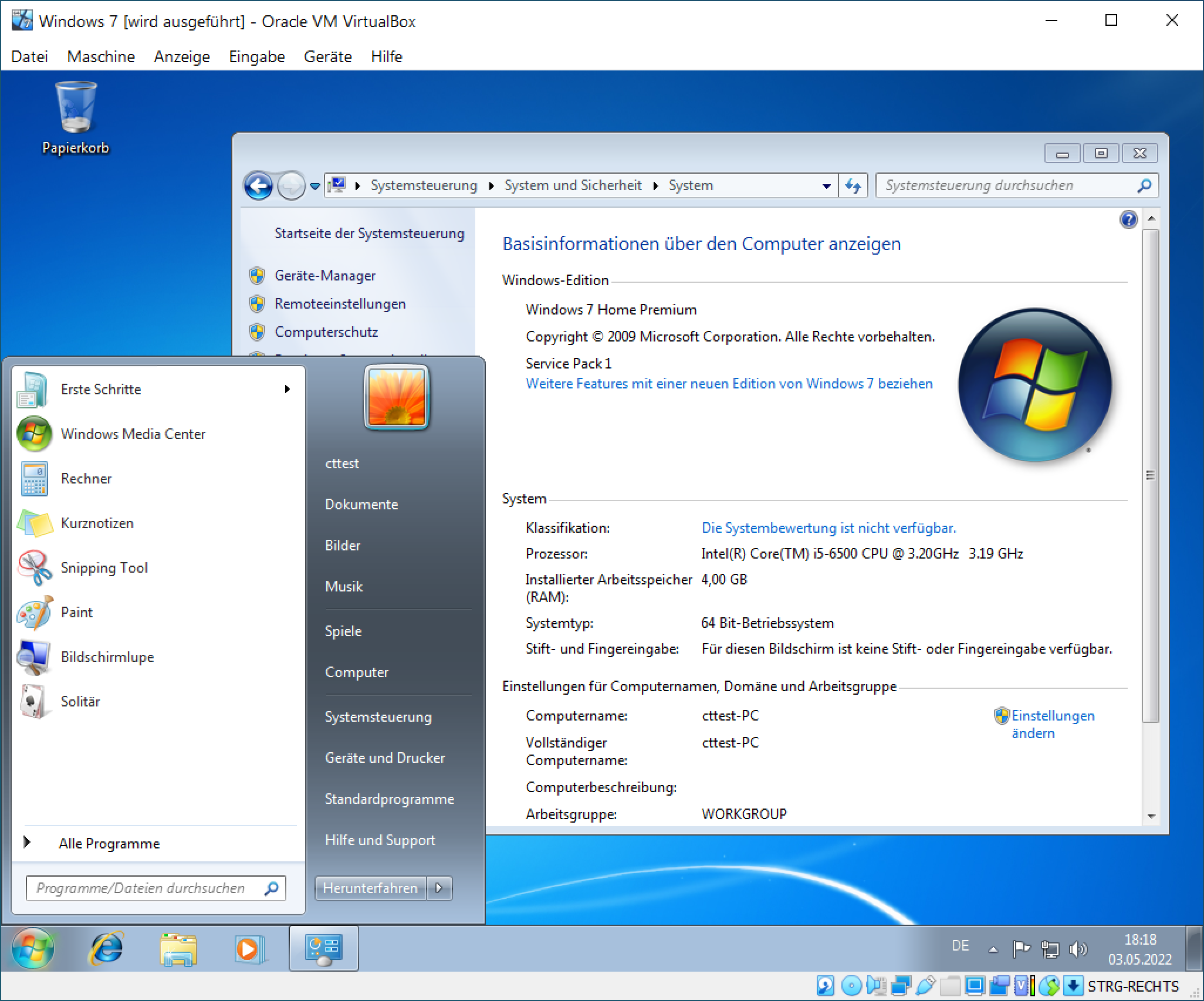1204x1001 pixels.
Task: Click the System window vertical scrollbar
Action: click(x=1150, y=475)
